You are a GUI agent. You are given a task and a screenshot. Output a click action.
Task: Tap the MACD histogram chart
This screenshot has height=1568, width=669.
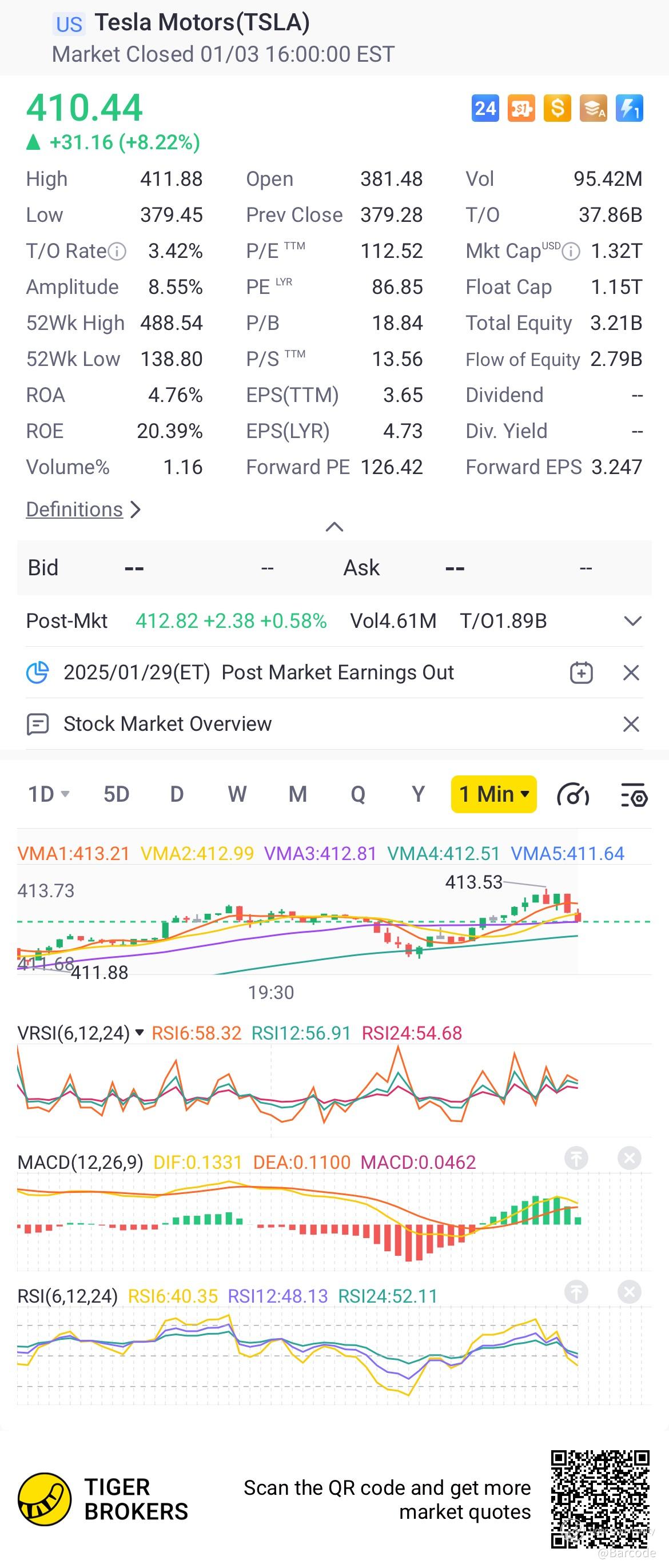(334, 1222)
